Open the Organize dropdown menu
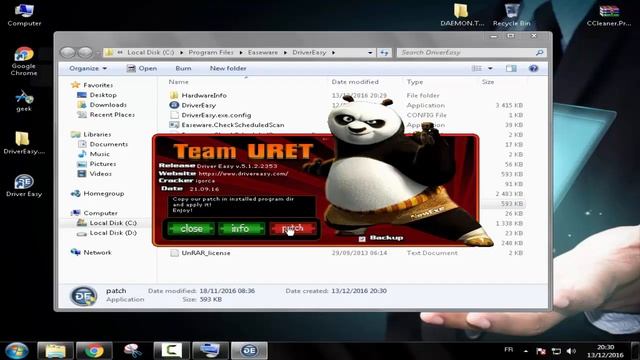Image resolution: width=640 pixels, height=360 pixels. (x=88, y=68)
